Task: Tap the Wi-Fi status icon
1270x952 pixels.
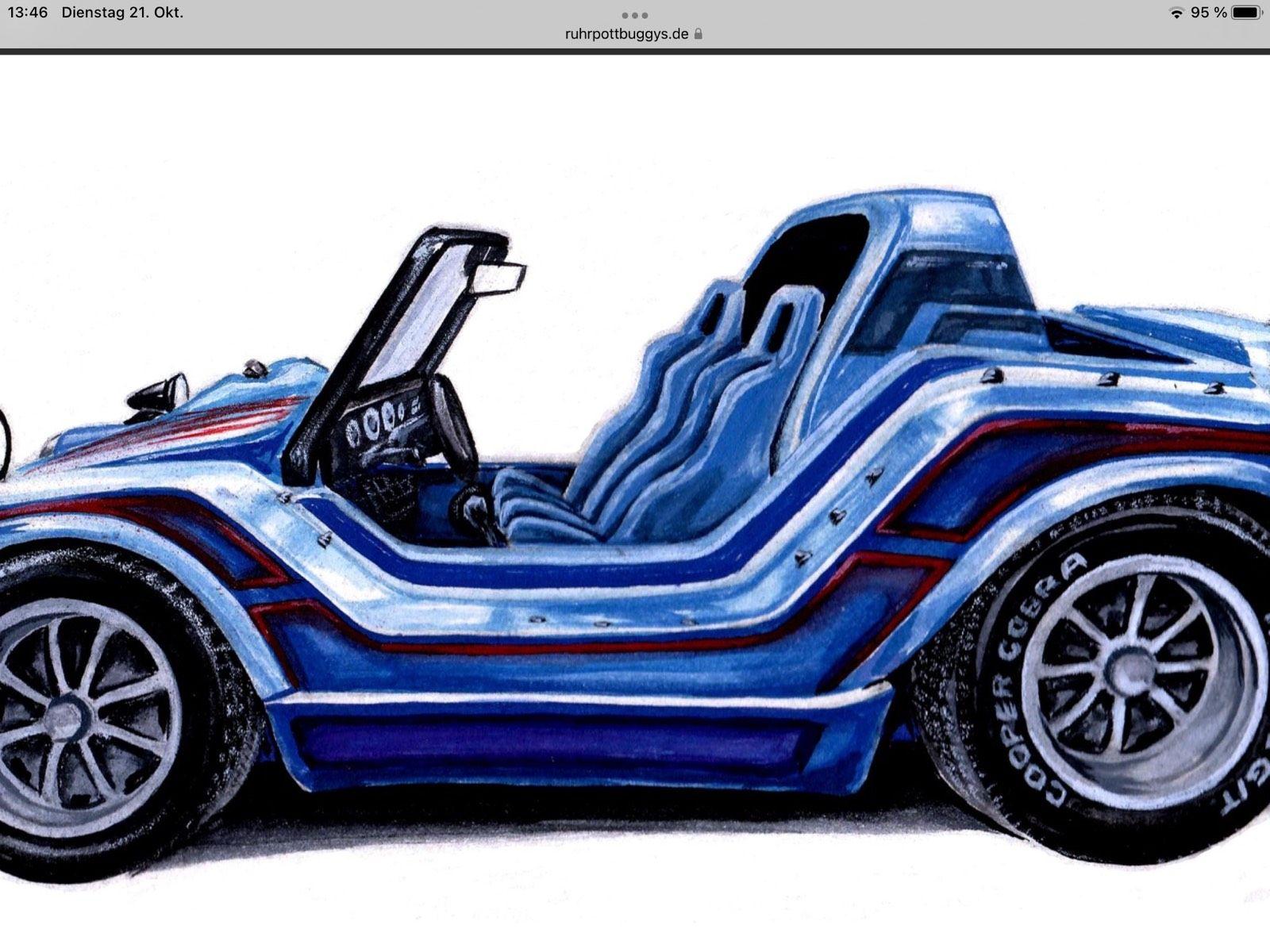Action: (x=1176, y=13)
